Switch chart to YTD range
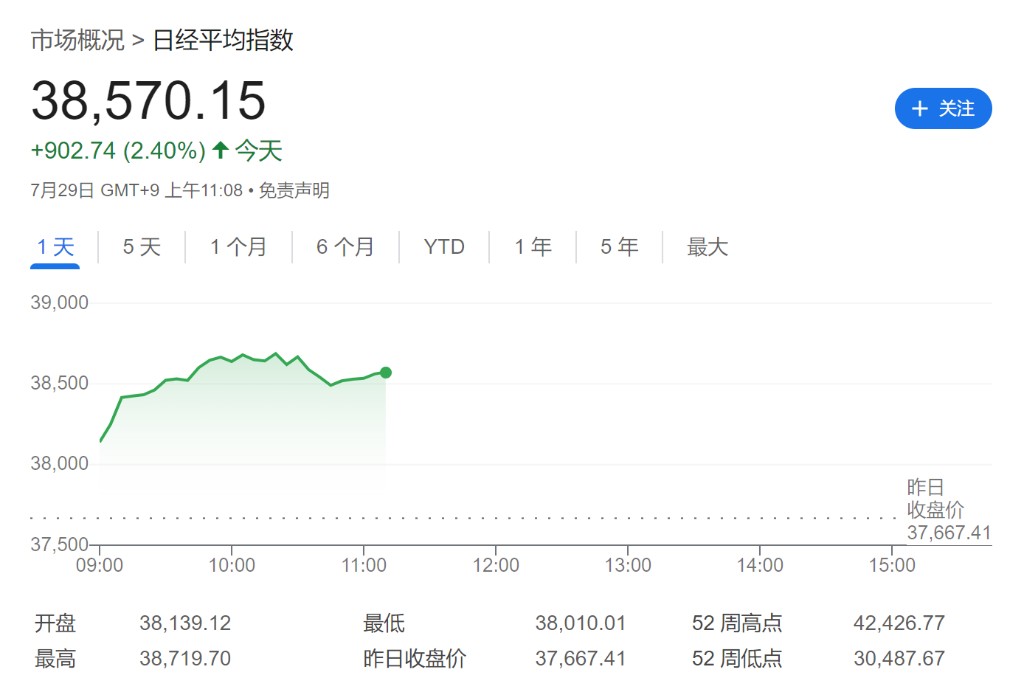Viewport: 1024px width, 692px height. [444, 247]
